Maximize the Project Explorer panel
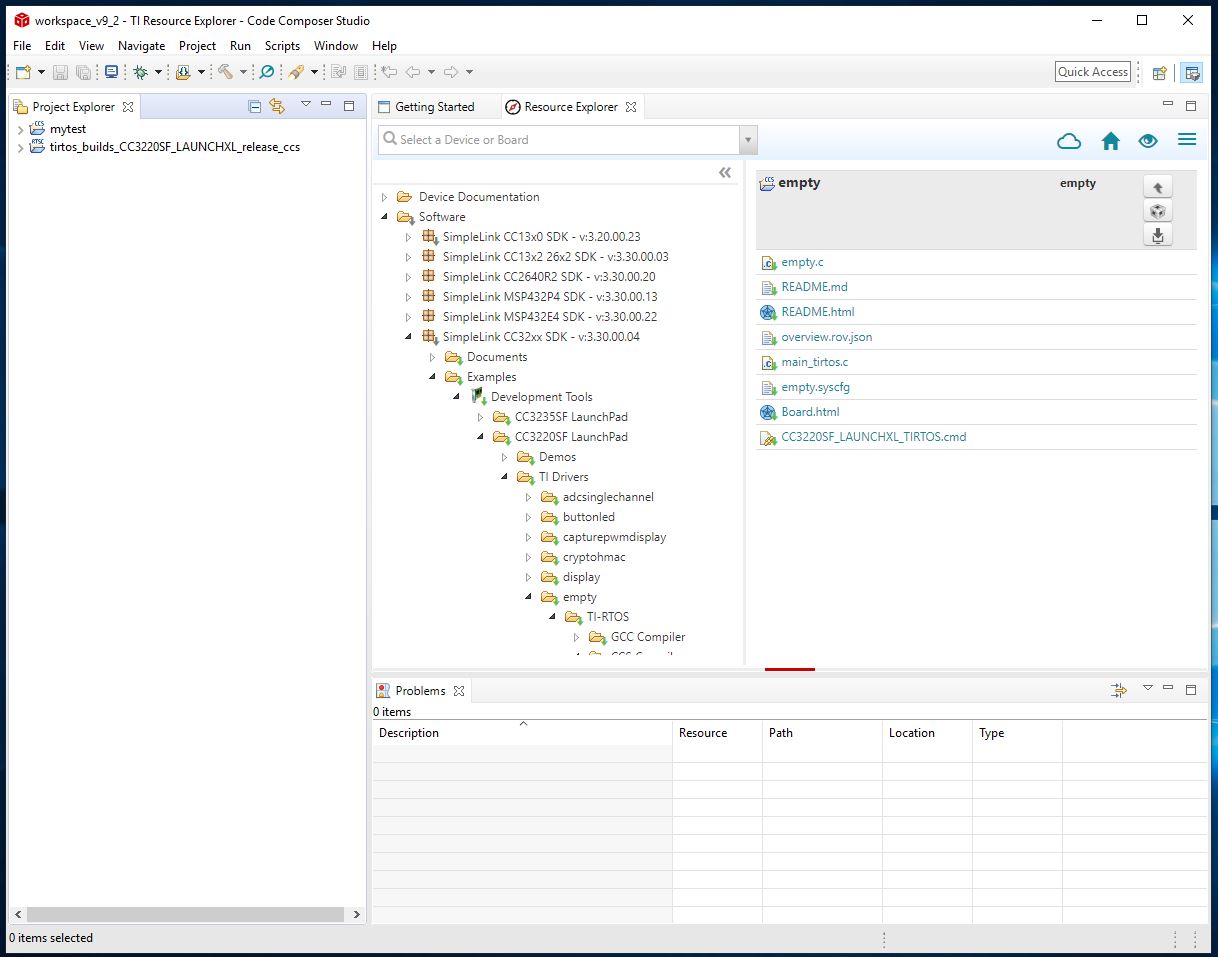Screen dimensions: 1218x957 [x=349, y=105]
